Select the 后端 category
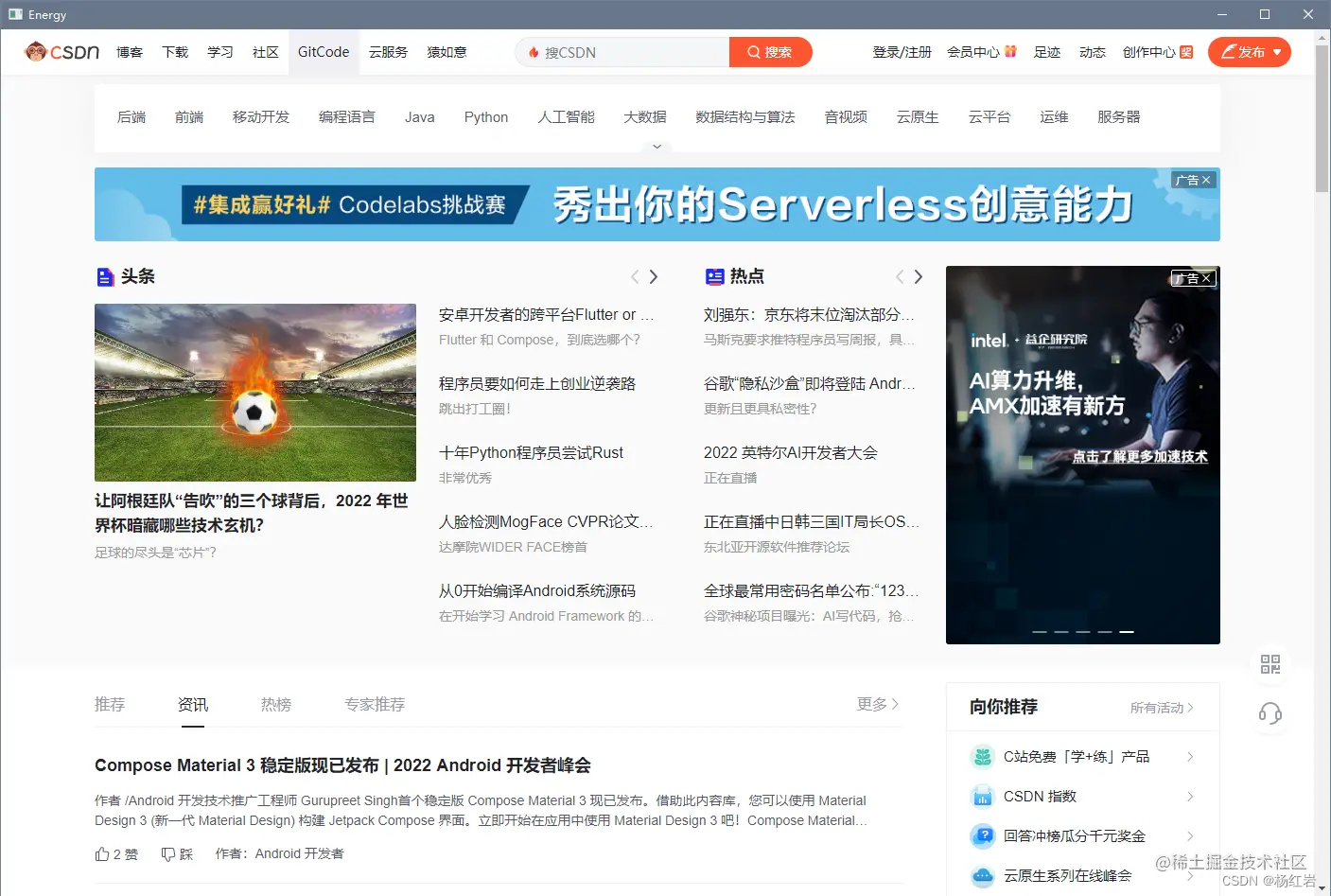 [131, 116]
